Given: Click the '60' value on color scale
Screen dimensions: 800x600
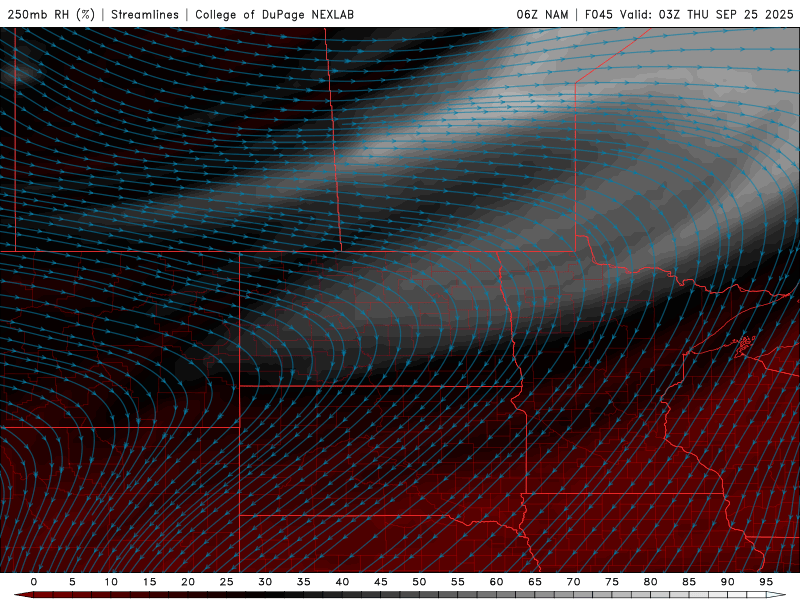Looking at the screenshot, I should (x=496, y=582).
